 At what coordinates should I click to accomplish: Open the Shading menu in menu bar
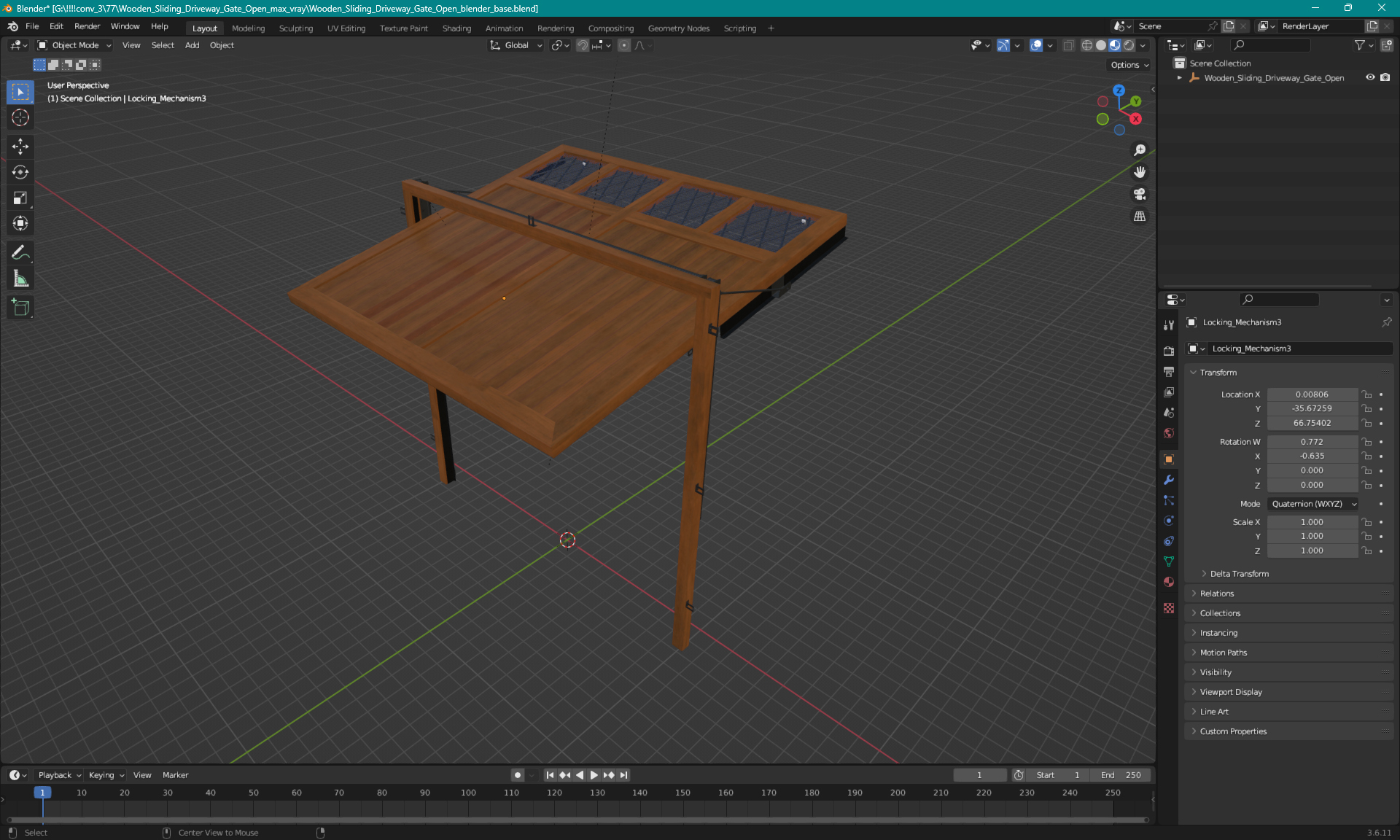coord(456,27)
